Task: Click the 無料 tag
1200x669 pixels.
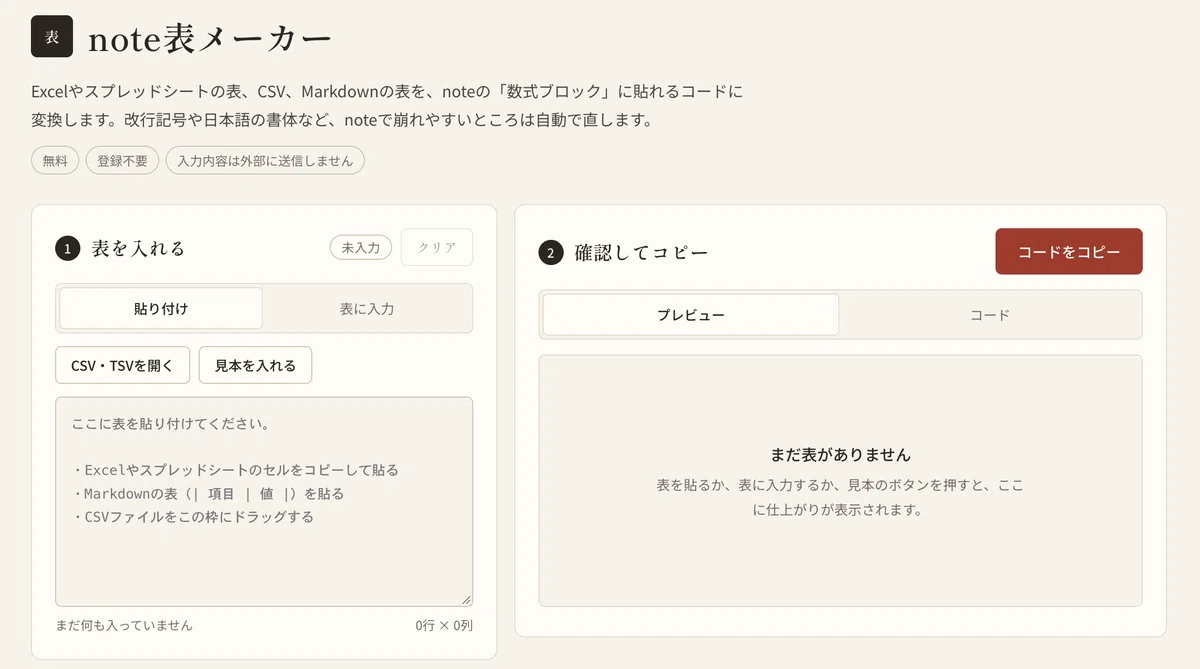Action: coord(55,161)
